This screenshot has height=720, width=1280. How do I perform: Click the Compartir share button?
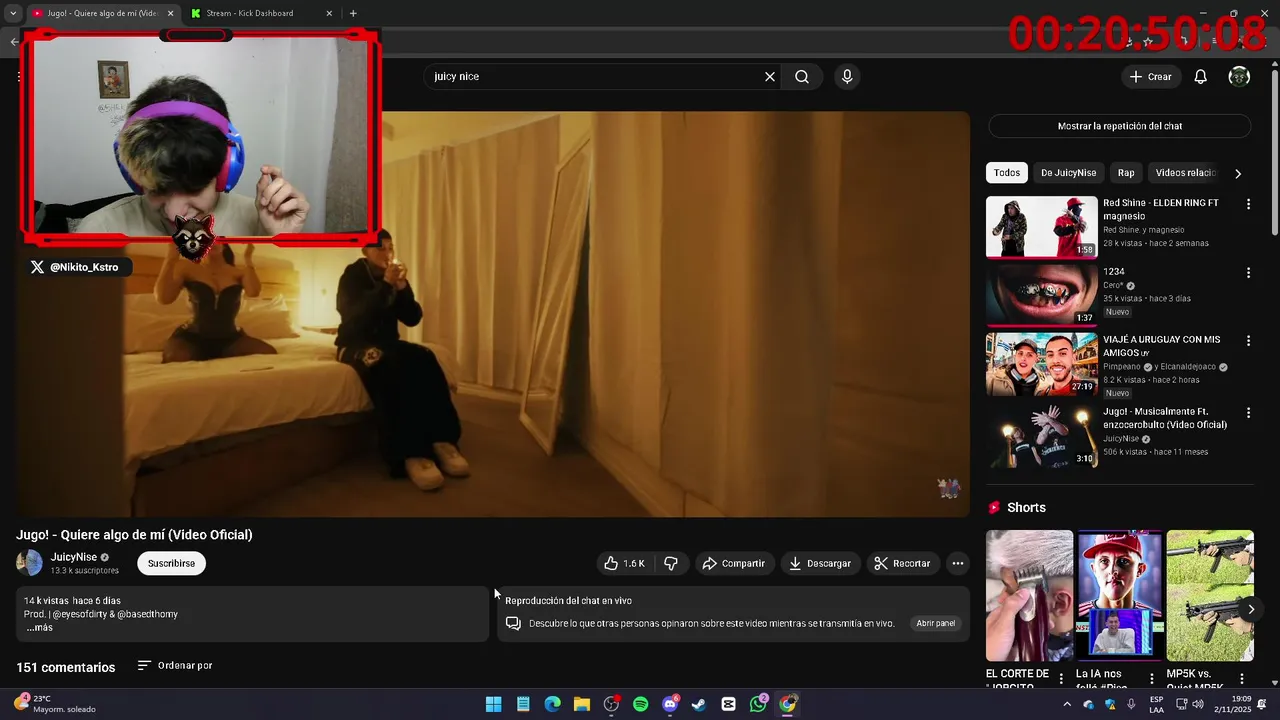click(734, 564)
